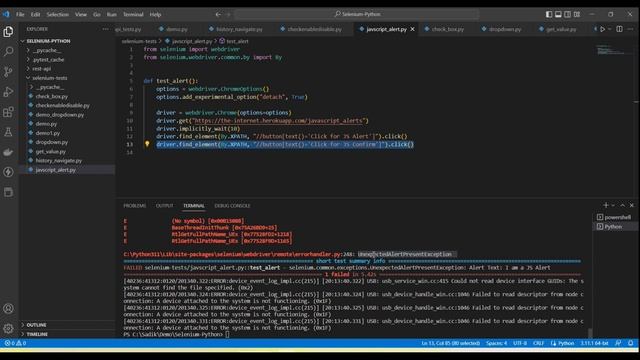Viewport: 640px width, 360px height.
Task: Open the Explorer view in activity bar
Action: click(8, 31)
